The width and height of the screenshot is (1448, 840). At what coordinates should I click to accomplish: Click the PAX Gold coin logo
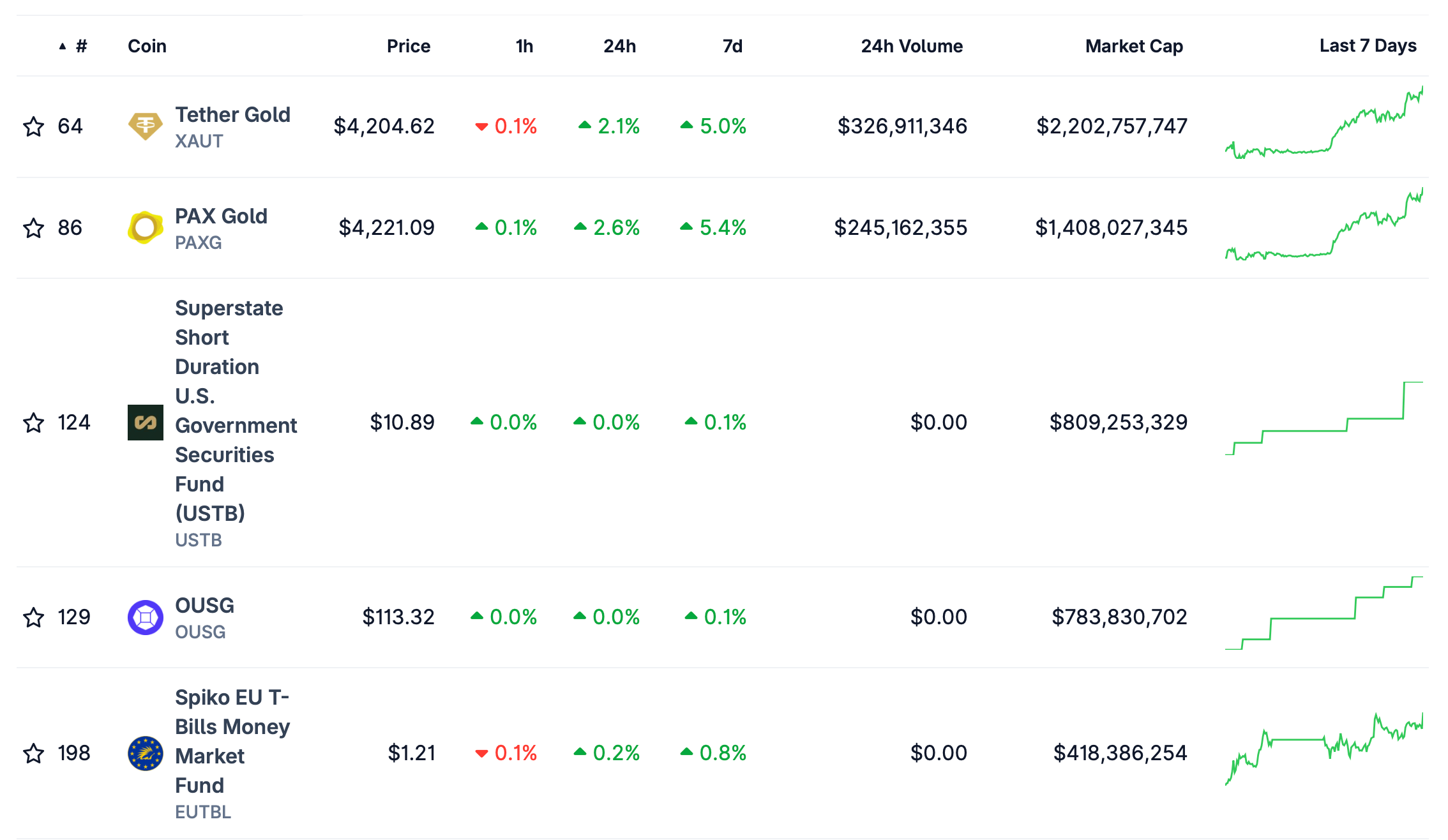[x=146, y=228]
